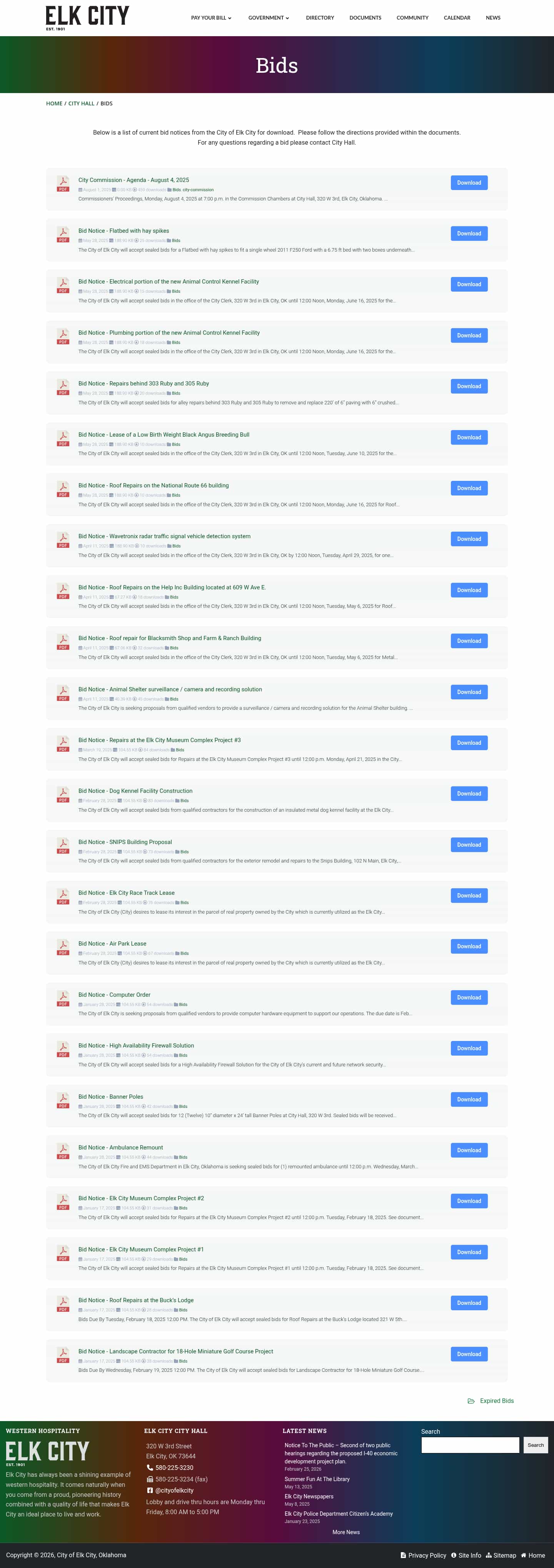The width and height of the screenshot is (554, 1568).
Task: Click PDF icon beside Flatbed with hay spikes
Action: (x=63, y=234)
